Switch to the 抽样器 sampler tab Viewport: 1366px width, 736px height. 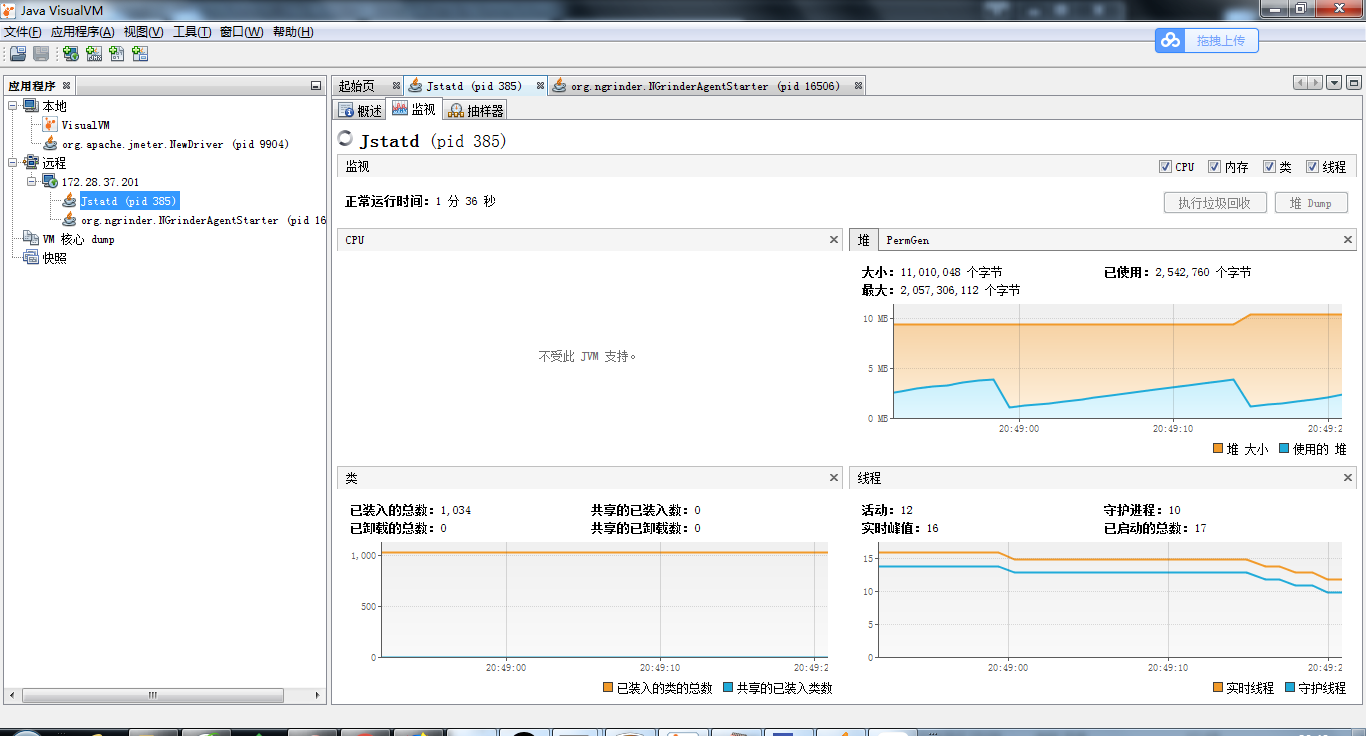[476, 110]
